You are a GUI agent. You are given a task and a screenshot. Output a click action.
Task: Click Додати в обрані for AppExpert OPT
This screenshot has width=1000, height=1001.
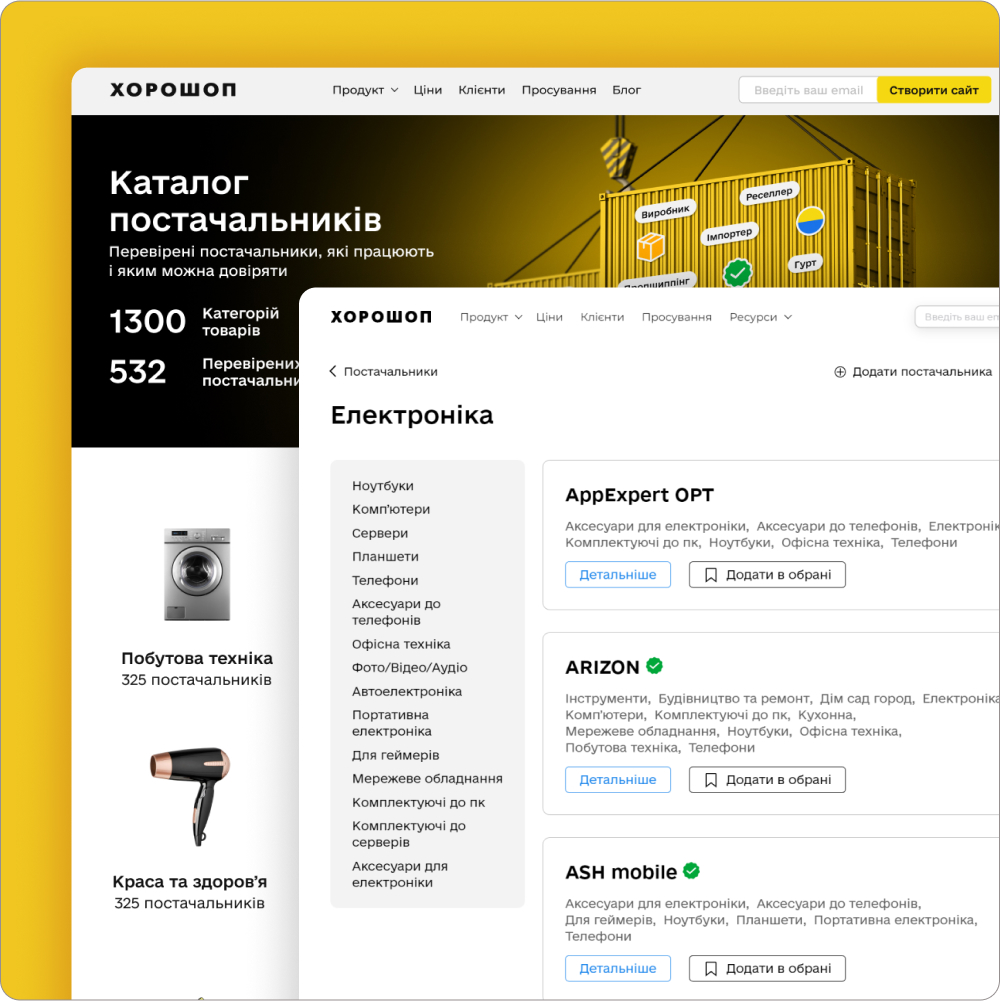[x=767, y=575]
